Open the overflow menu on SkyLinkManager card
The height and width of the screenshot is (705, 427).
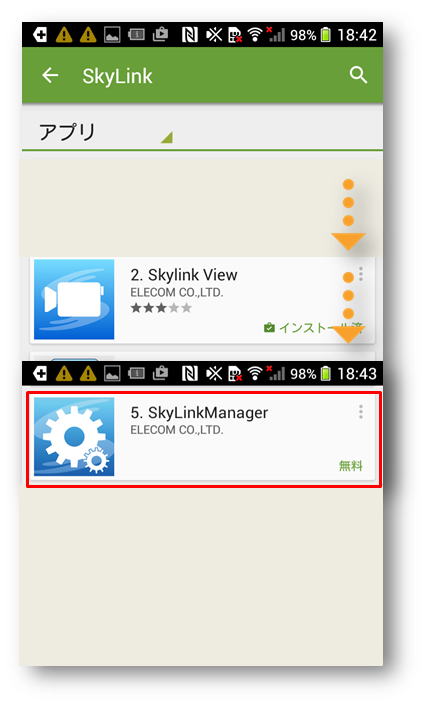361,411
